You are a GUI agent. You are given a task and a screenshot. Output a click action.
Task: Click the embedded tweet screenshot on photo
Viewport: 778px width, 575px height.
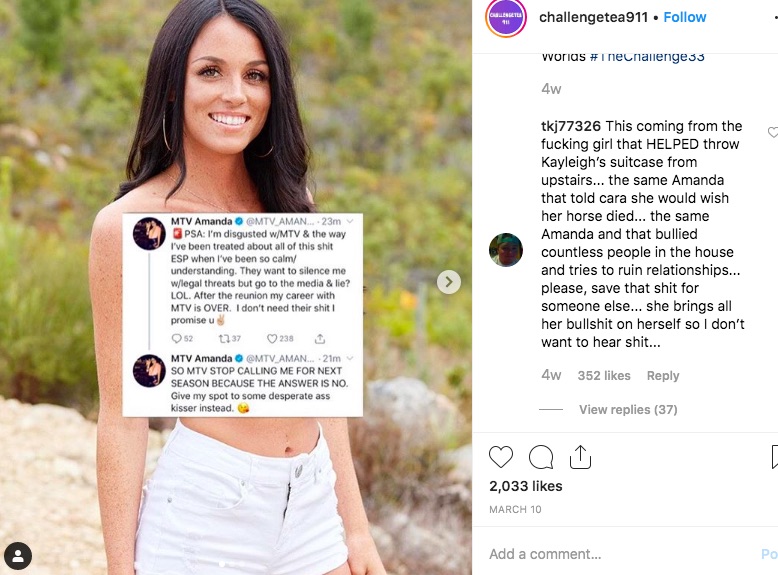click(243, 315)
